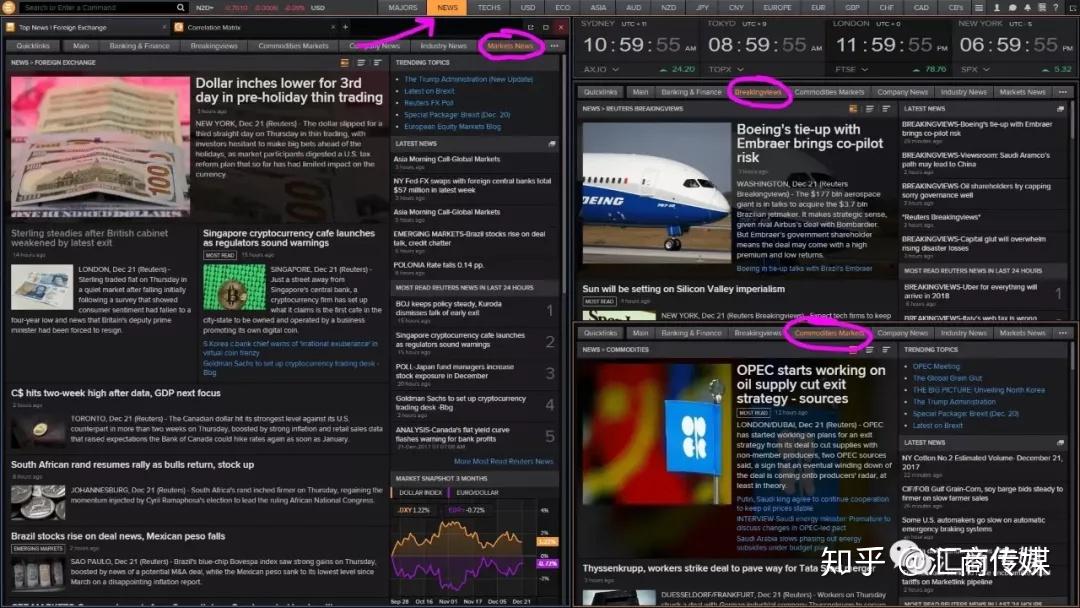
Task: Show more tabs in Foreign Exchange panel
Action: [x=554, y=46]
